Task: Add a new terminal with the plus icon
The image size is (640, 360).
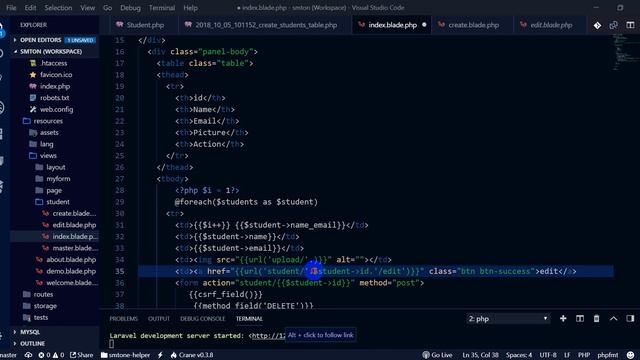Action: [x=563, y=318]
